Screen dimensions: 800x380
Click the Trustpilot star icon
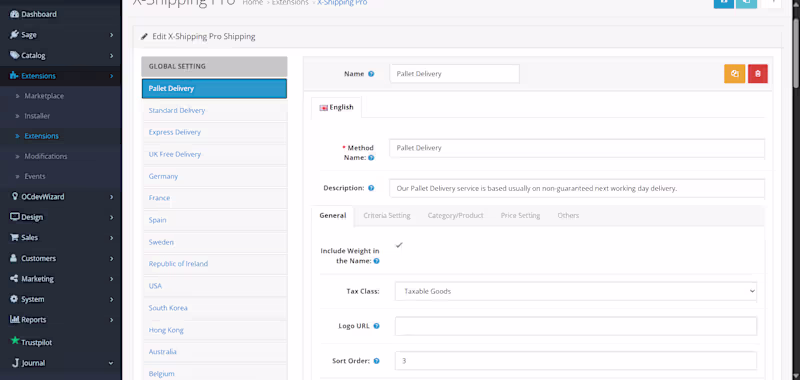pyautogui.click(x=15, y=340)
